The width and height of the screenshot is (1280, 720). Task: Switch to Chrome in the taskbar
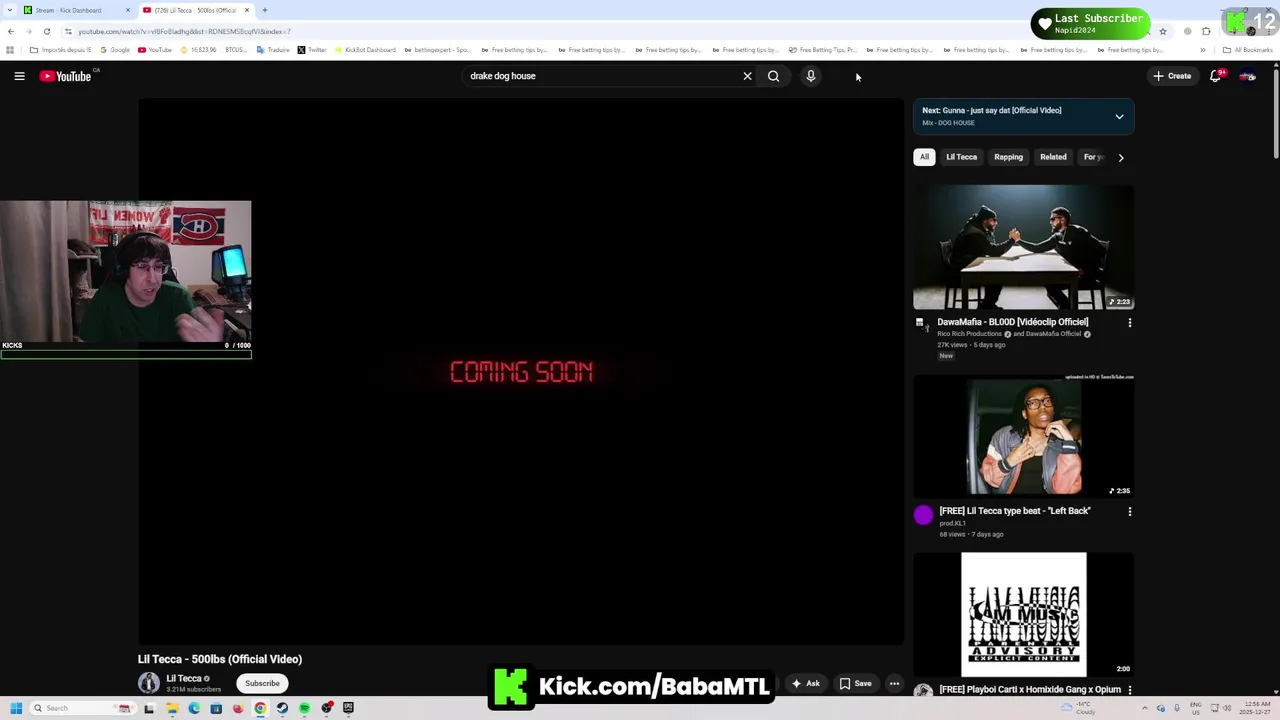(x=260, y=708)
